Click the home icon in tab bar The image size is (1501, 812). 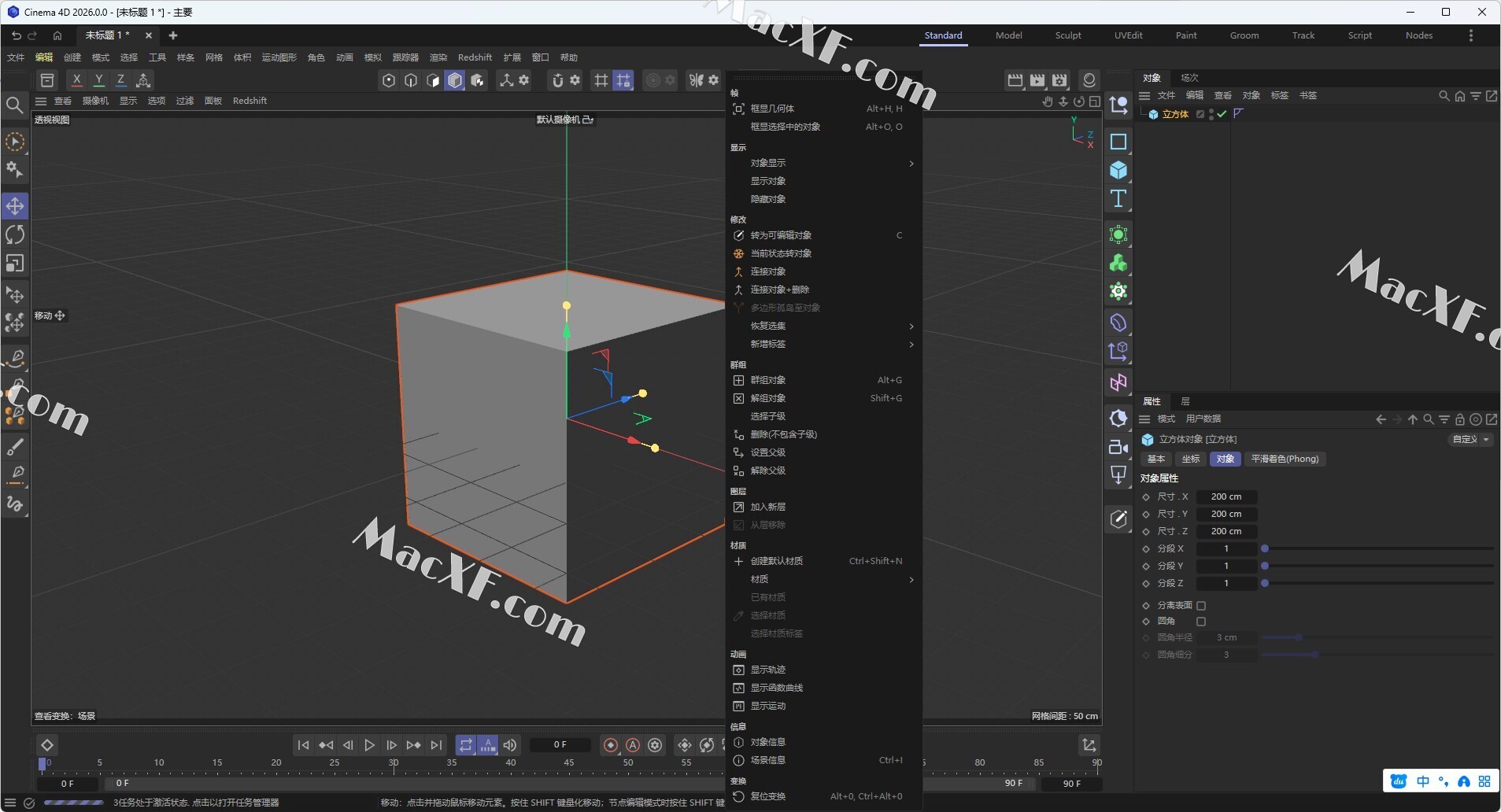coord(57,35)
